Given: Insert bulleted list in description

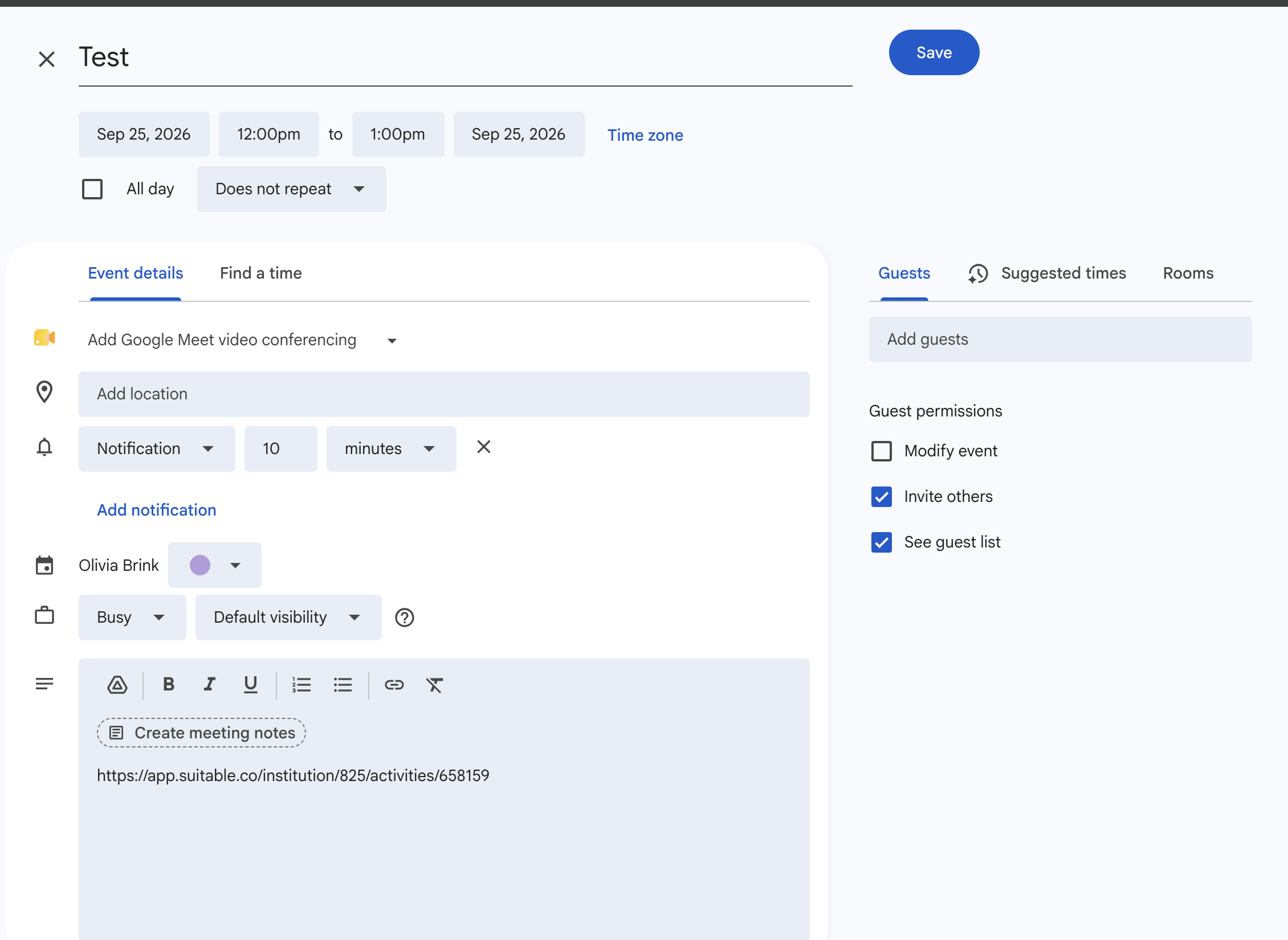Looking at the screenshot, I should [343, 684].
